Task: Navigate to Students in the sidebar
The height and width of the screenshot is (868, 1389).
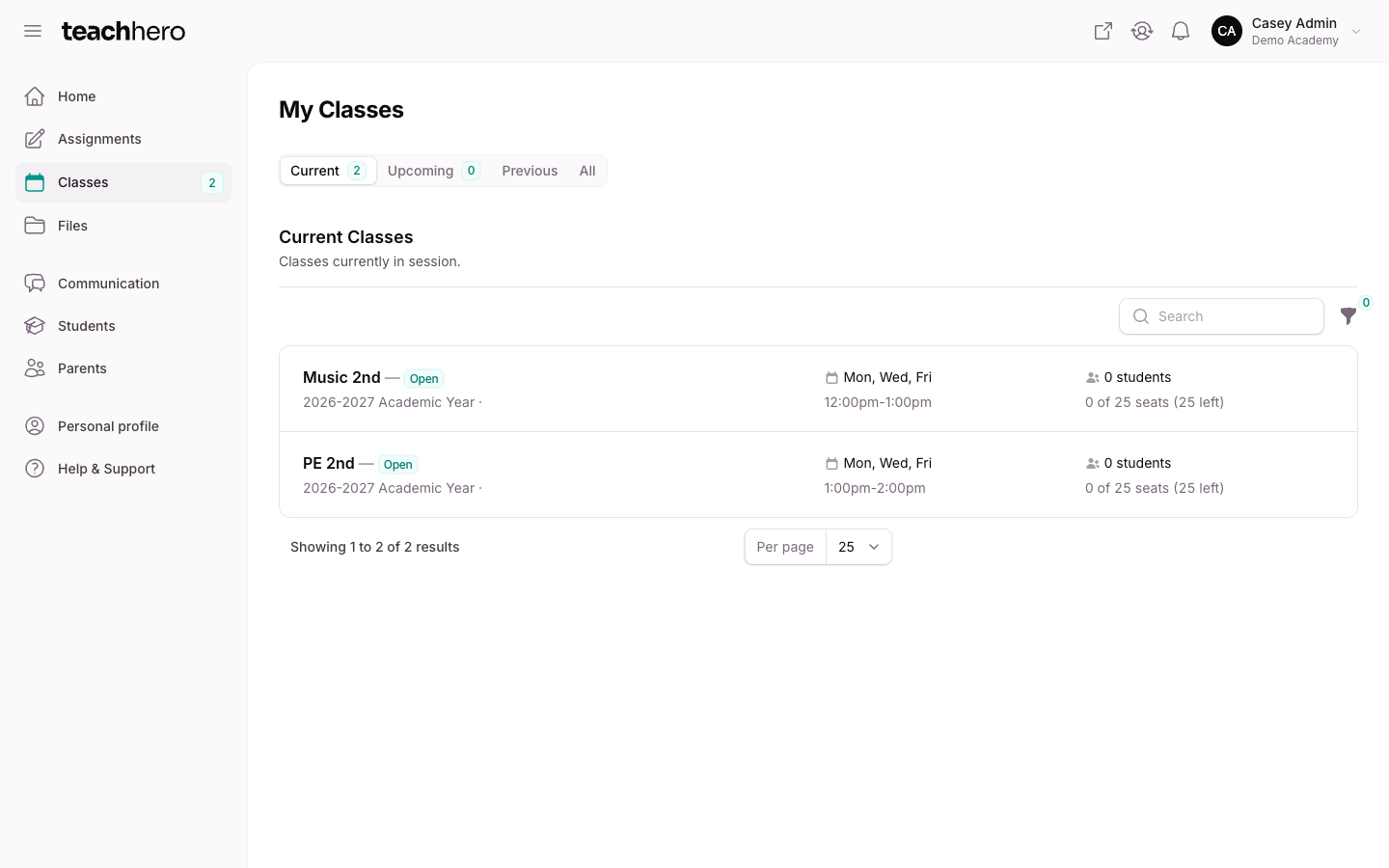Action: (123, 326)
